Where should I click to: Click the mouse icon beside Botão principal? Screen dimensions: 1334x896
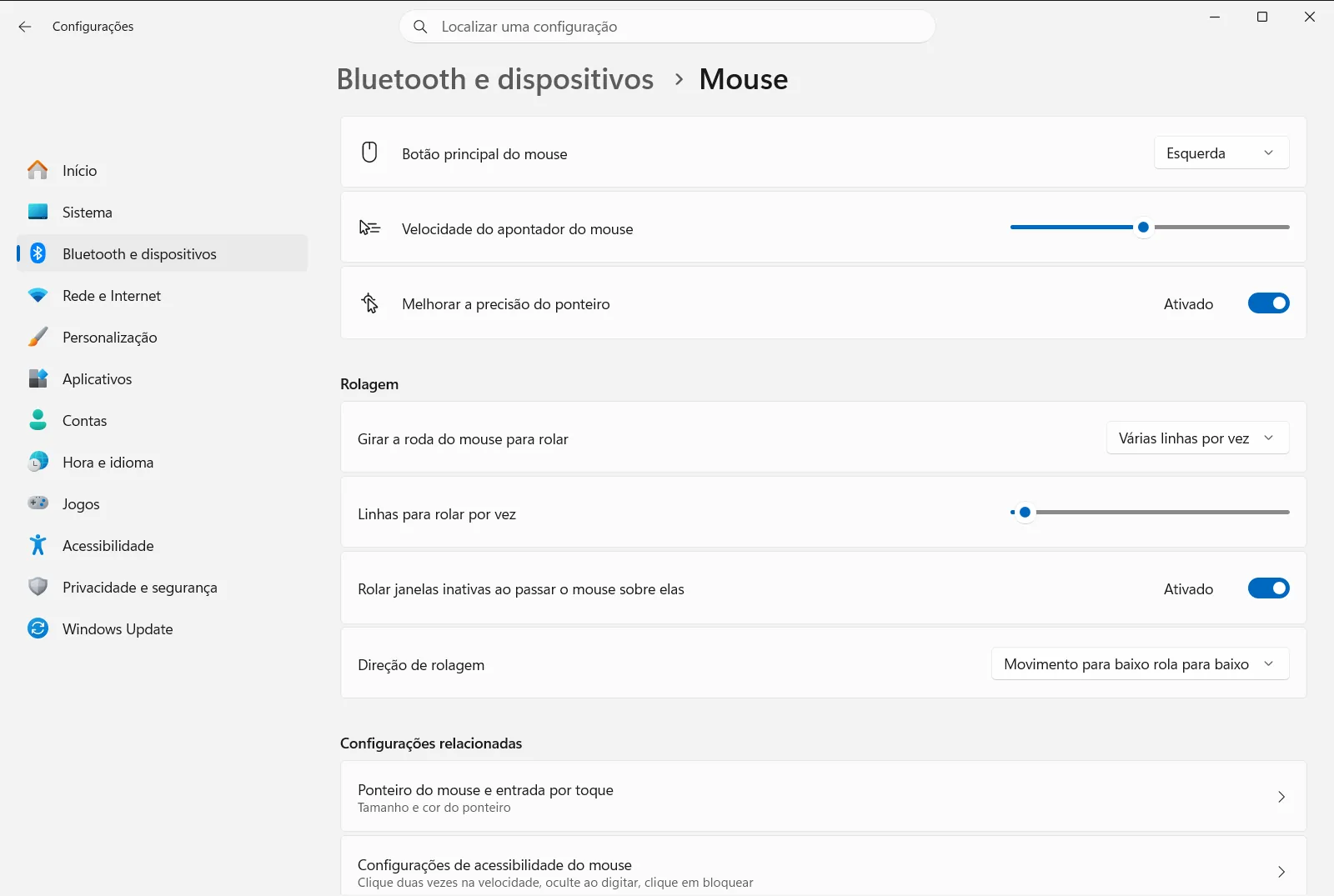coord(369,153)
